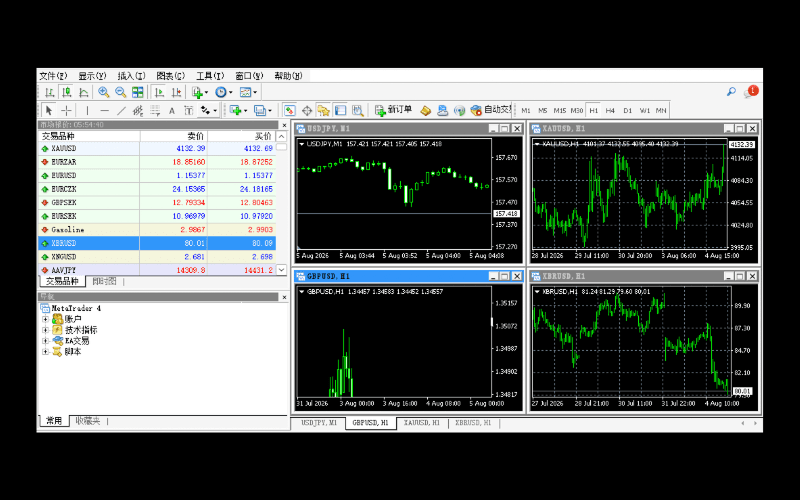
Task: Open the 工具 menu
Action: coord(210,76)
